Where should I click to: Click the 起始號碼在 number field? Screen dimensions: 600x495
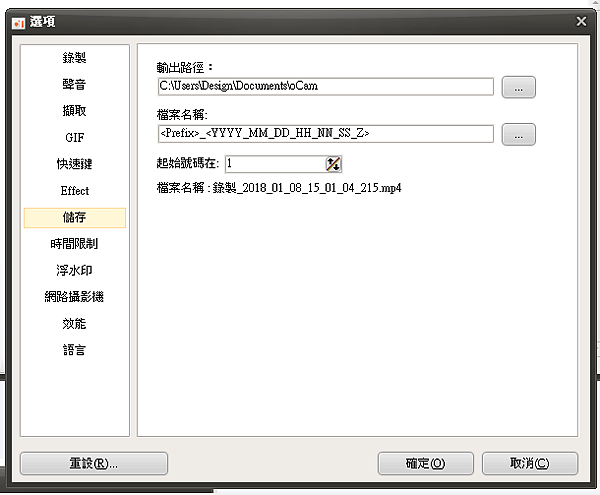(275, 164)
